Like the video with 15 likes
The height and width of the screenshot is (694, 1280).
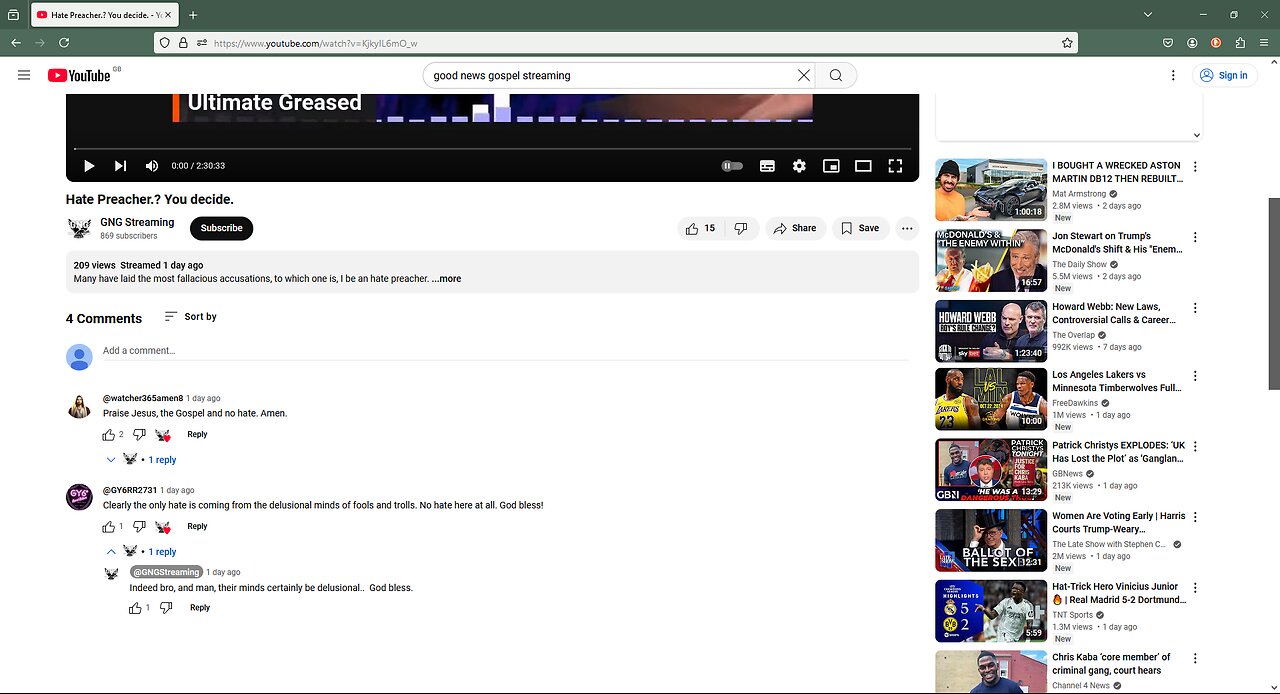[701, 228]
